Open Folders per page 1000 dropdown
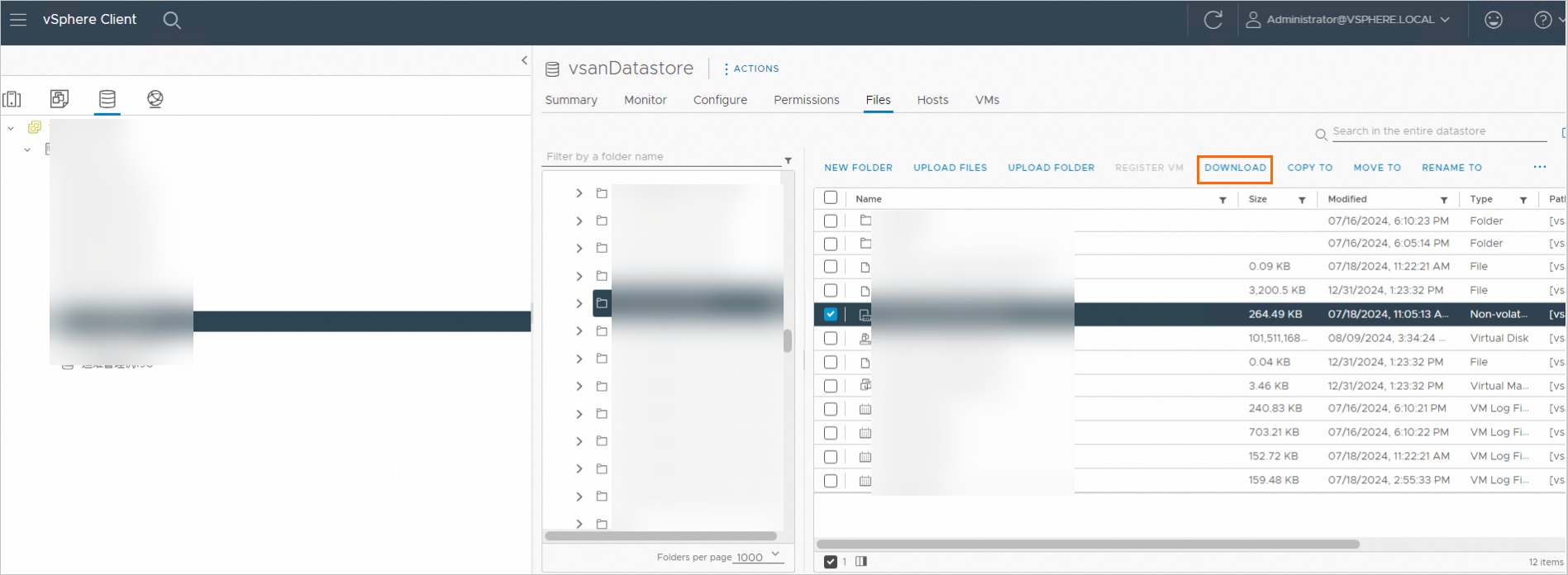The width and height of the screenshot is (1568, 575). coord(760,557)
